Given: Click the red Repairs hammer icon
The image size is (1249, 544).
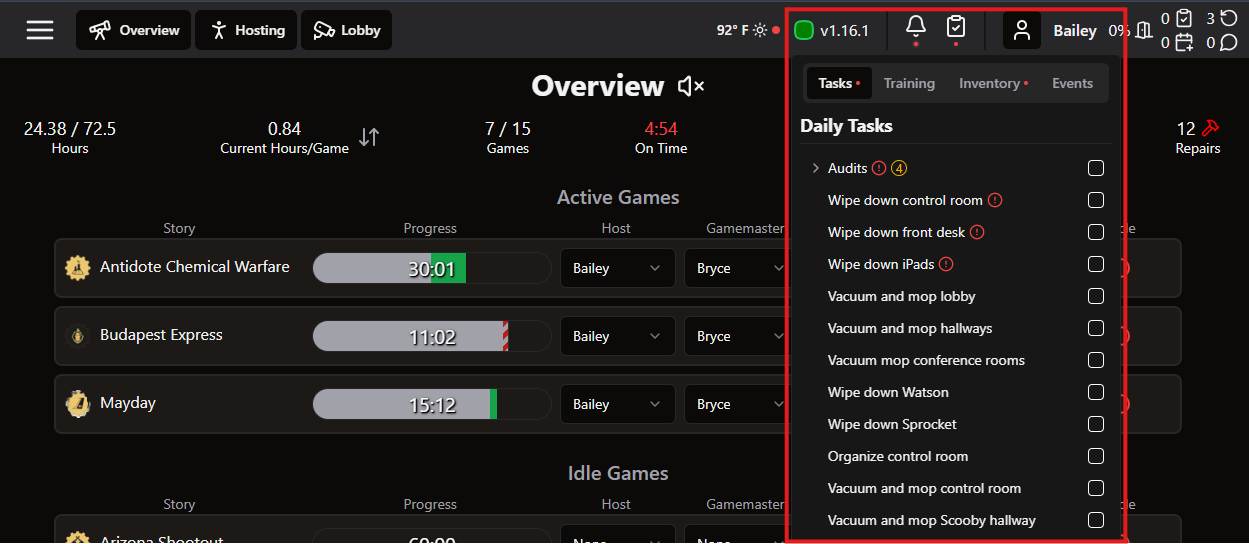Looking at the screenshot, I should (1210, 129).
